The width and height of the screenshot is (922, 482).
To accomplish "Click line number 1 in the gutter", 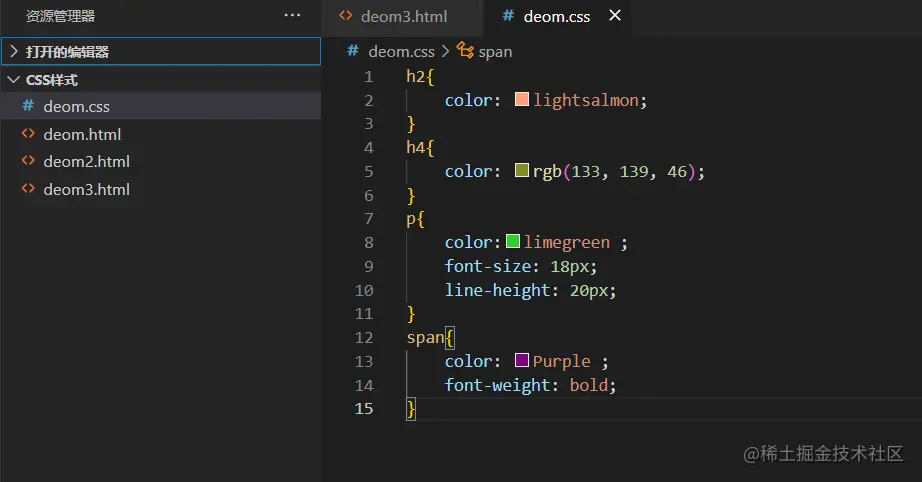I will click(x=369, y=77).
